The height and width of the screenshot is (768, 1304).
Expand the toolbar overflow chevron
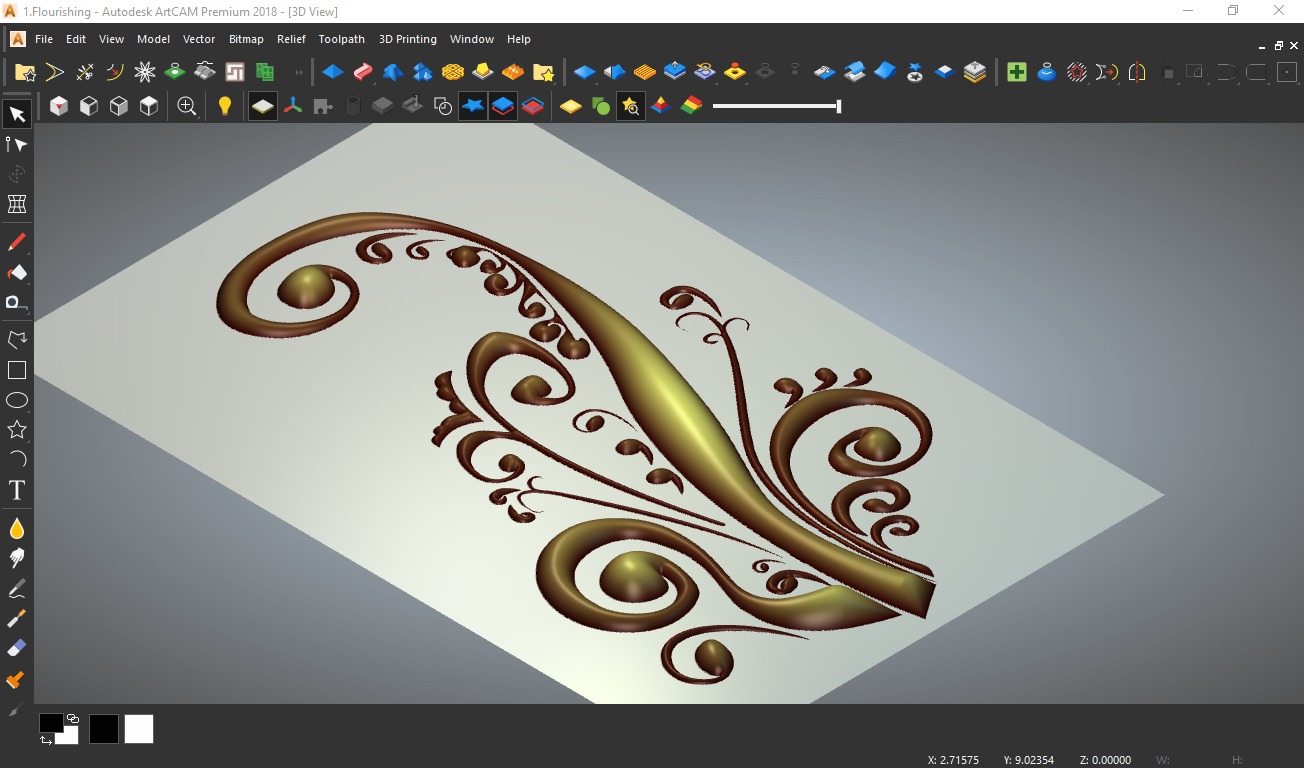coord(298,72)
